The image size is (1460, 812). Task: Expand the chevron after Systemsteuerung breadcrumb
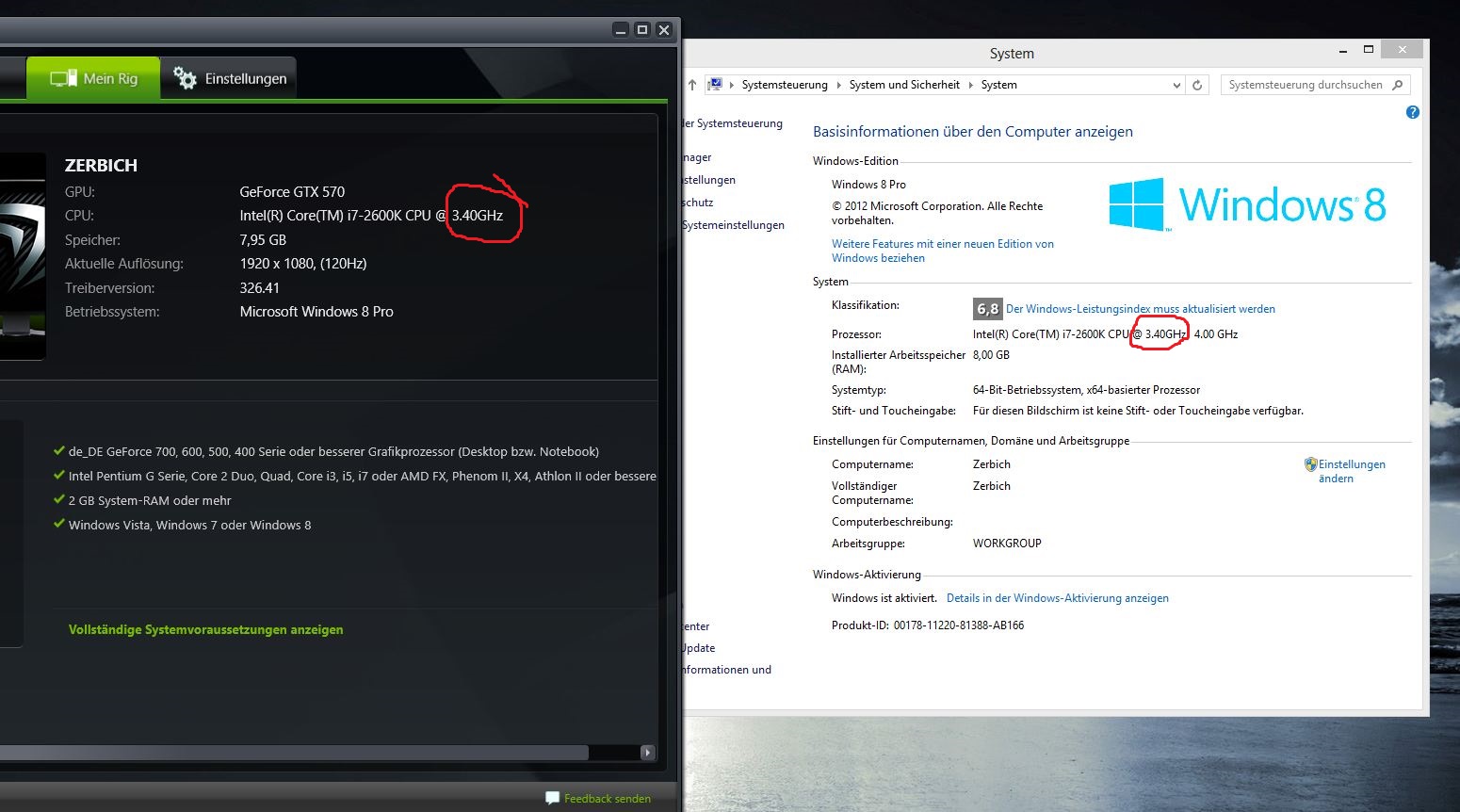coord(838,85)
